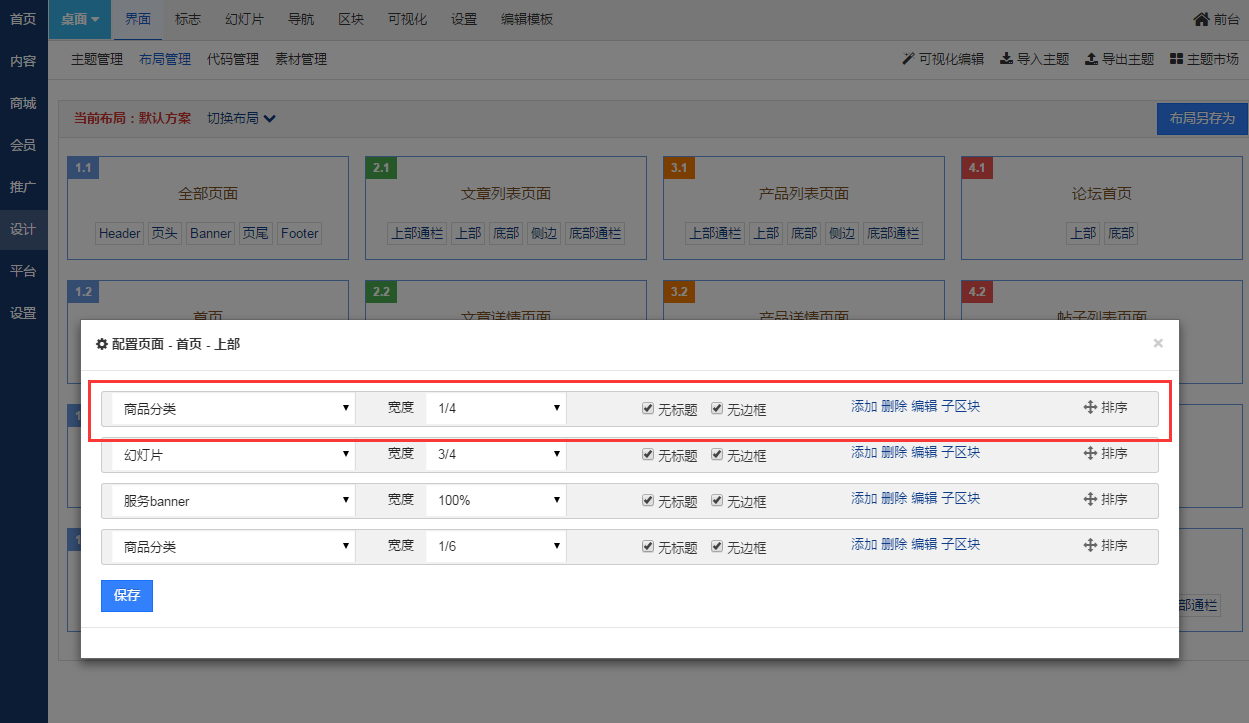
Task: Uncheck 无标题 in the 商品分类 1/4 row
Action: pos(648,408)
